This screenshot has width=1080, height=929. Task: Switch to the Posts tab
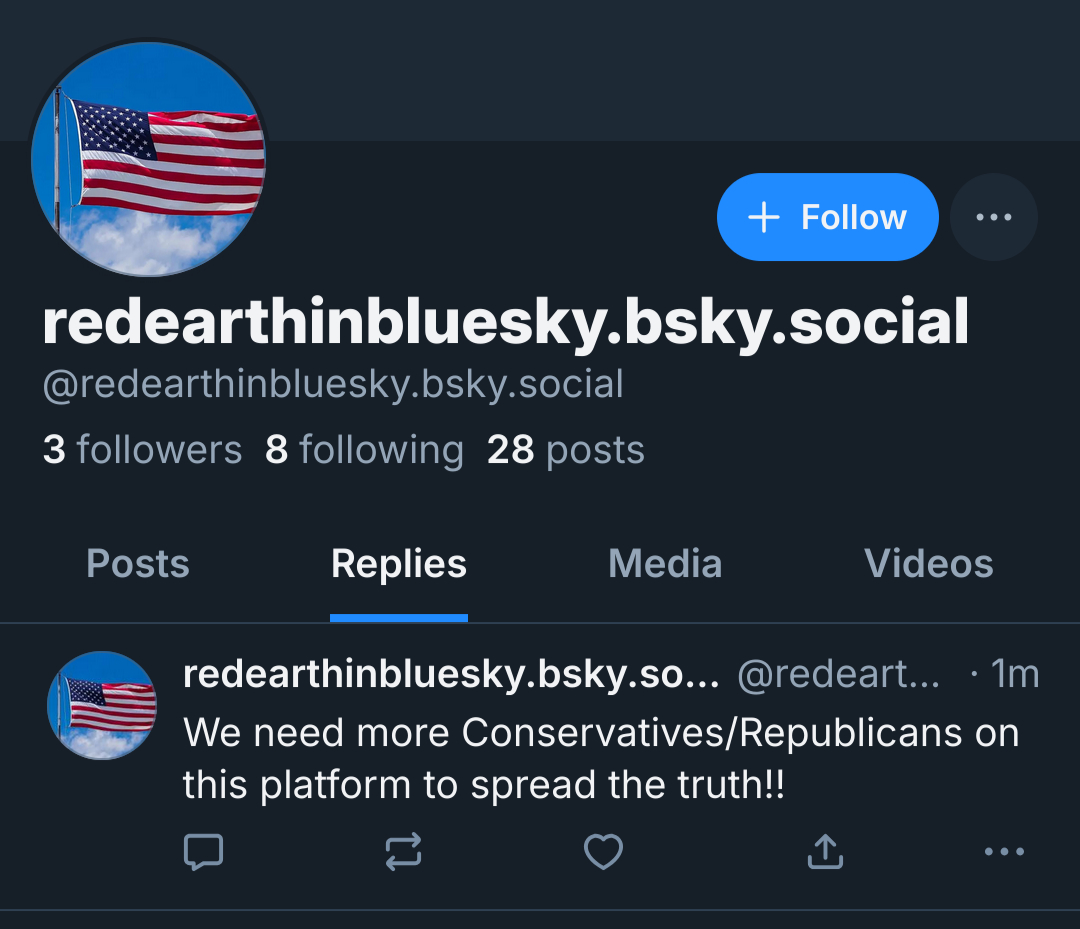[138, 564]
